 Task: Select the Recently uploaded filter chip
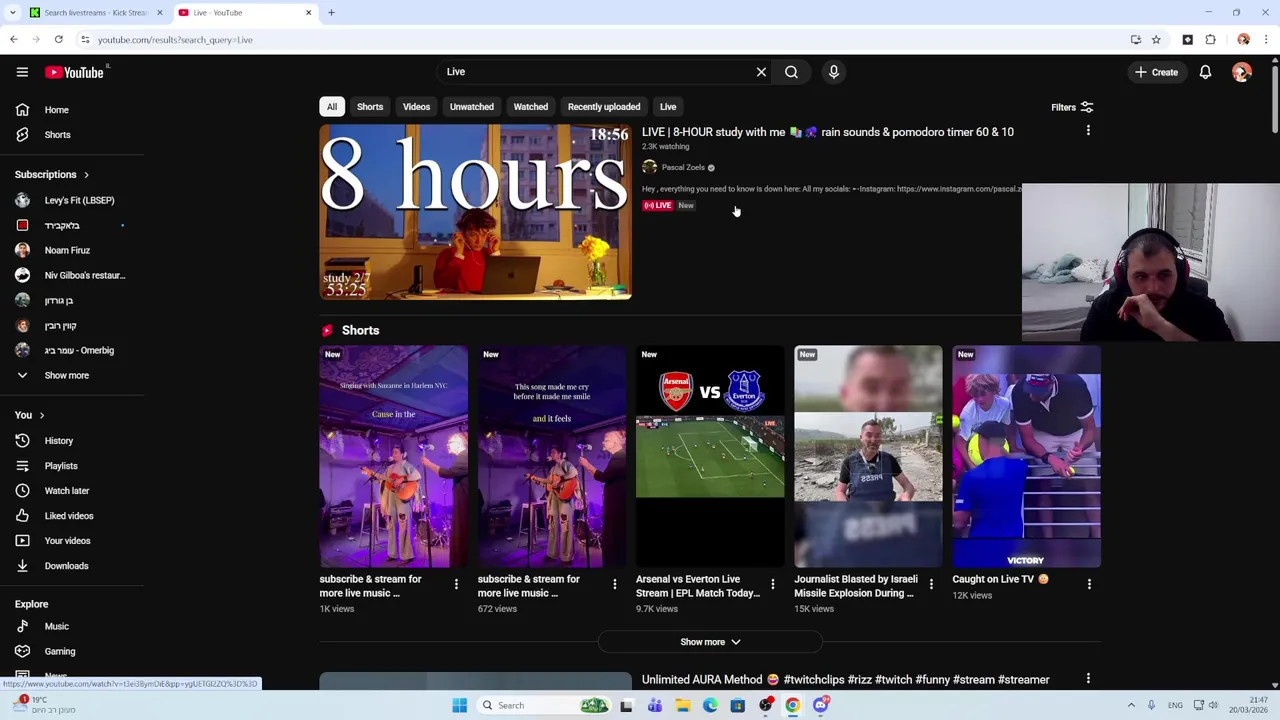(604, 107)
